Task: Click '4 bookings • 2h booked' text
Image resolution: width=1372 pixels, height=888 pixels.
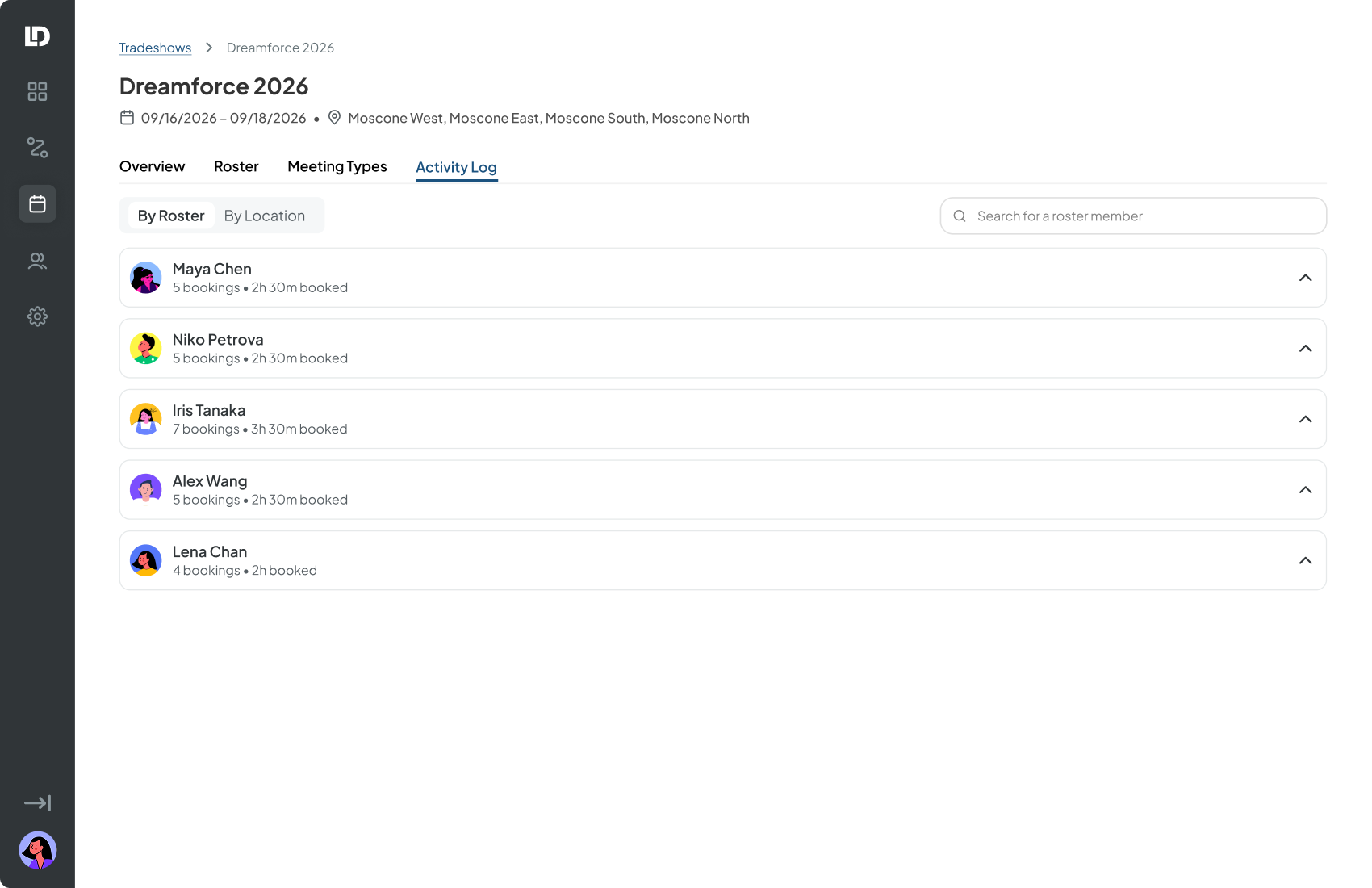Action: pos(245,571)
